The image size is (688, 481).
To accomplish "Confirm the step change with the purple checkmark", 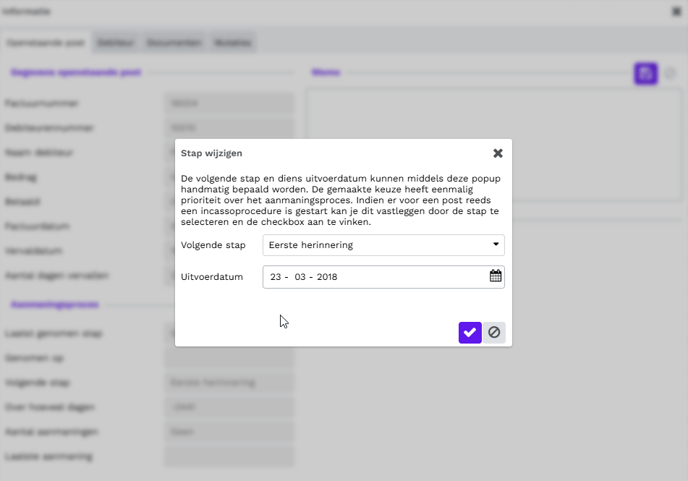I will (470, 332).
